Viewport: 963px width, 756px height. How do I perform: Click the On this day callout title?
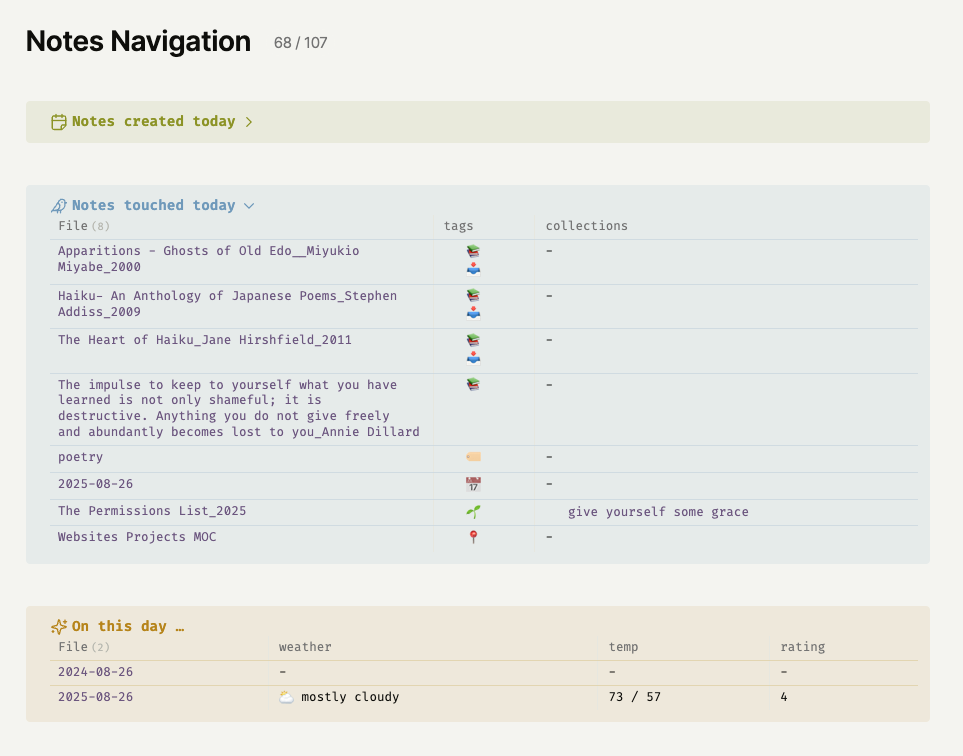pos(127,627)
